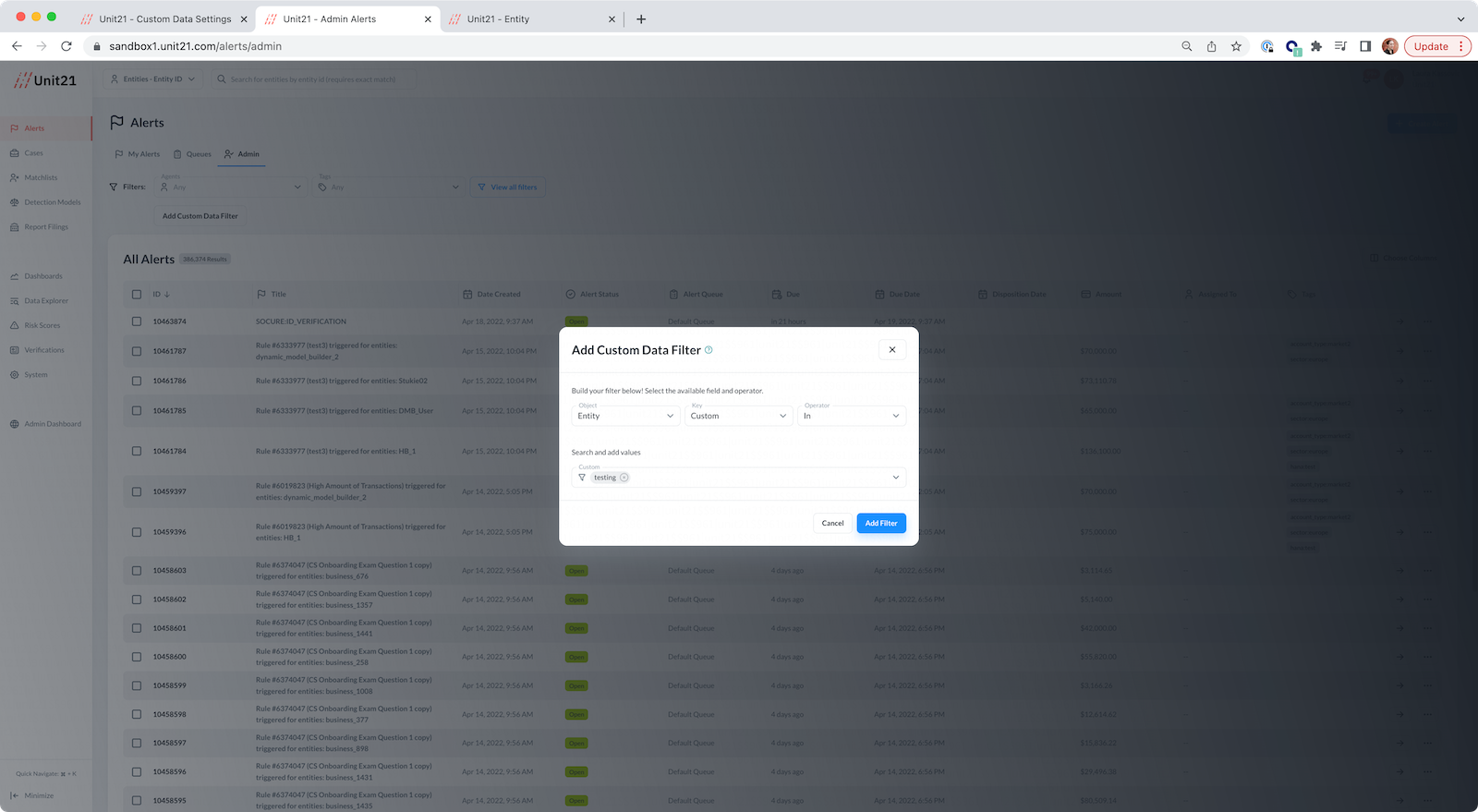Go back in browser history
Image resolution: width=1478 pixels, height=812 pixels.
point(17,46)
